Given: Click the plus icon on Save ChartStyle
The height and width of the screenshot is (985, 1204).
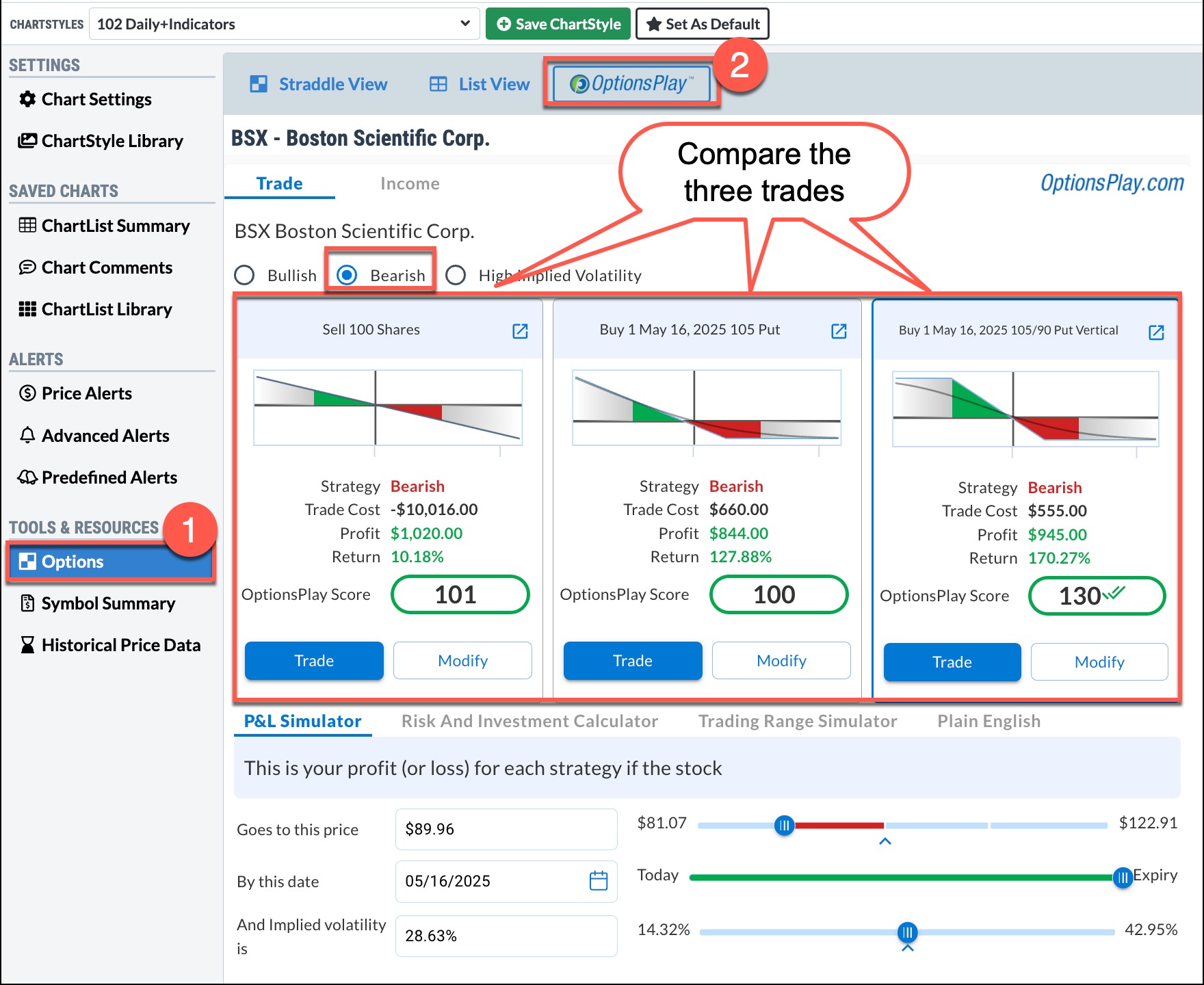Looking at the screenshot, I should 504,24.
